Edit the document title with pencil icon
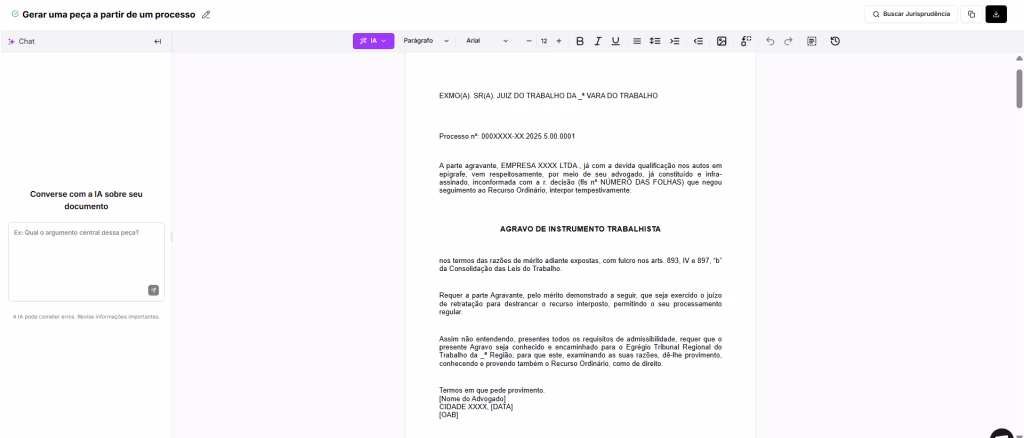The width and height of the screenshot is (1024, 438). (x=206, y=14)
